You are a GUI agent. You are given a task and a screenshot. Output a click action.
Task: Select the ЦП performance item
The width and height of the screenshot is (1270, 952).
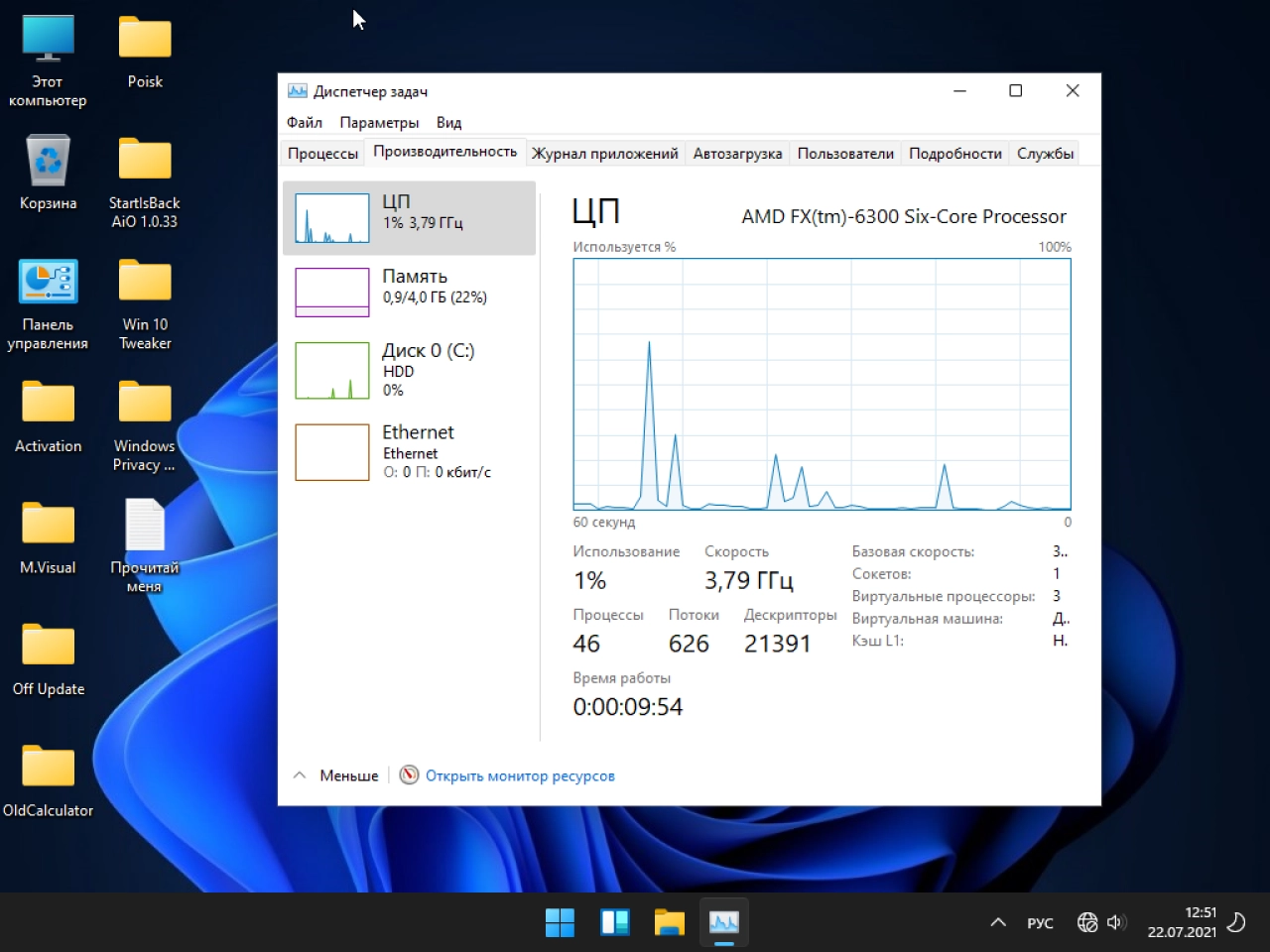click(410, 217)
